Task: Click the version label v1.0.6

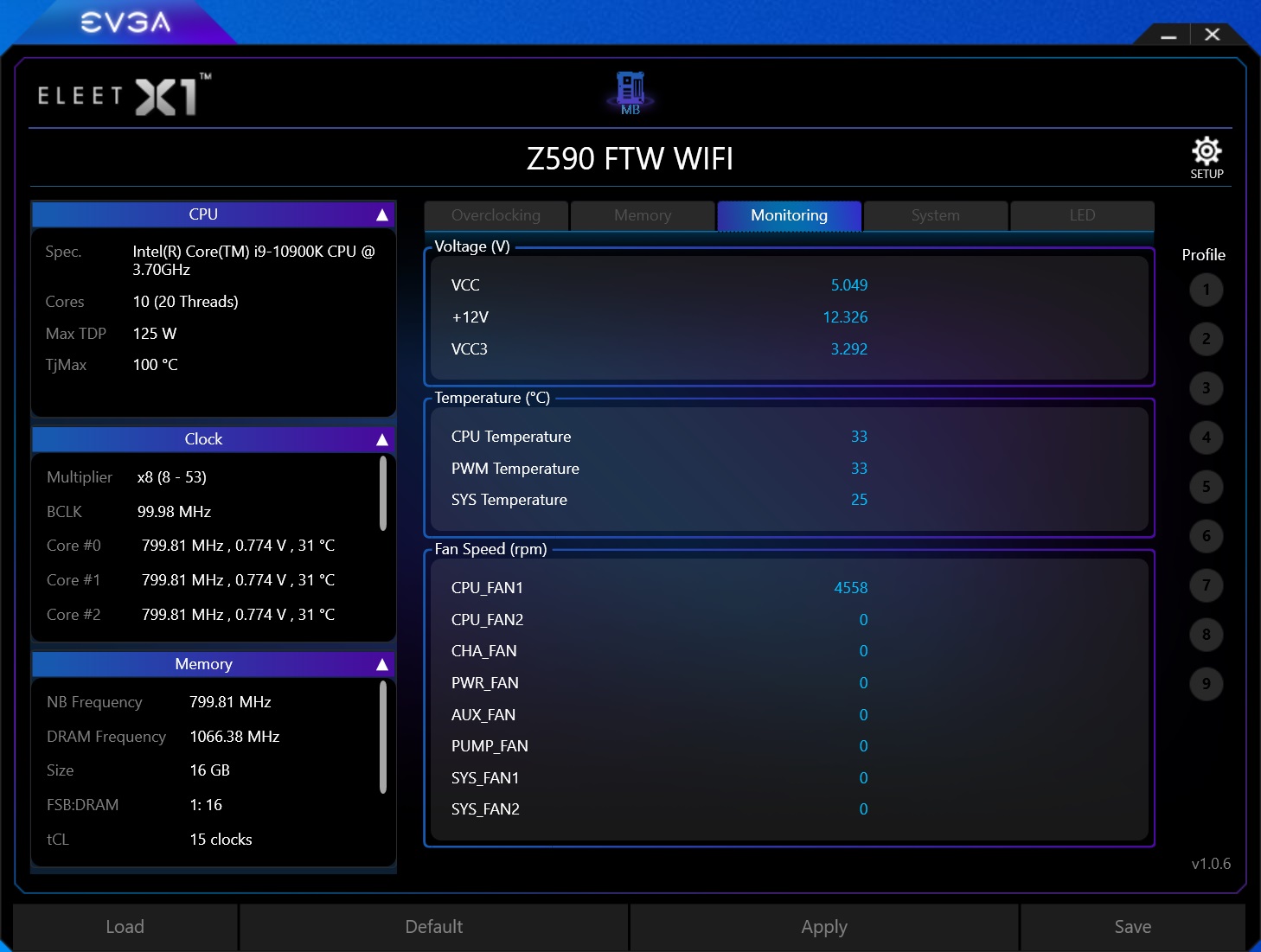Action: (1211, 864)
